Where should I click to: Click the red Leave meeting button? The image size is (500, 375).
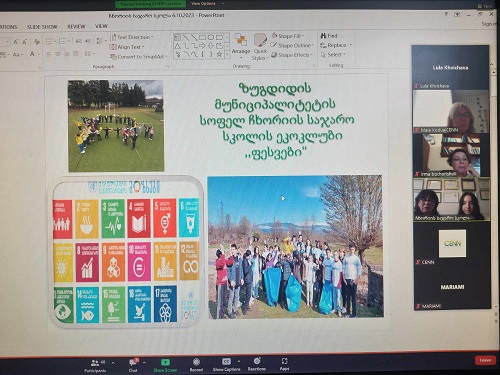pos(485,360)
